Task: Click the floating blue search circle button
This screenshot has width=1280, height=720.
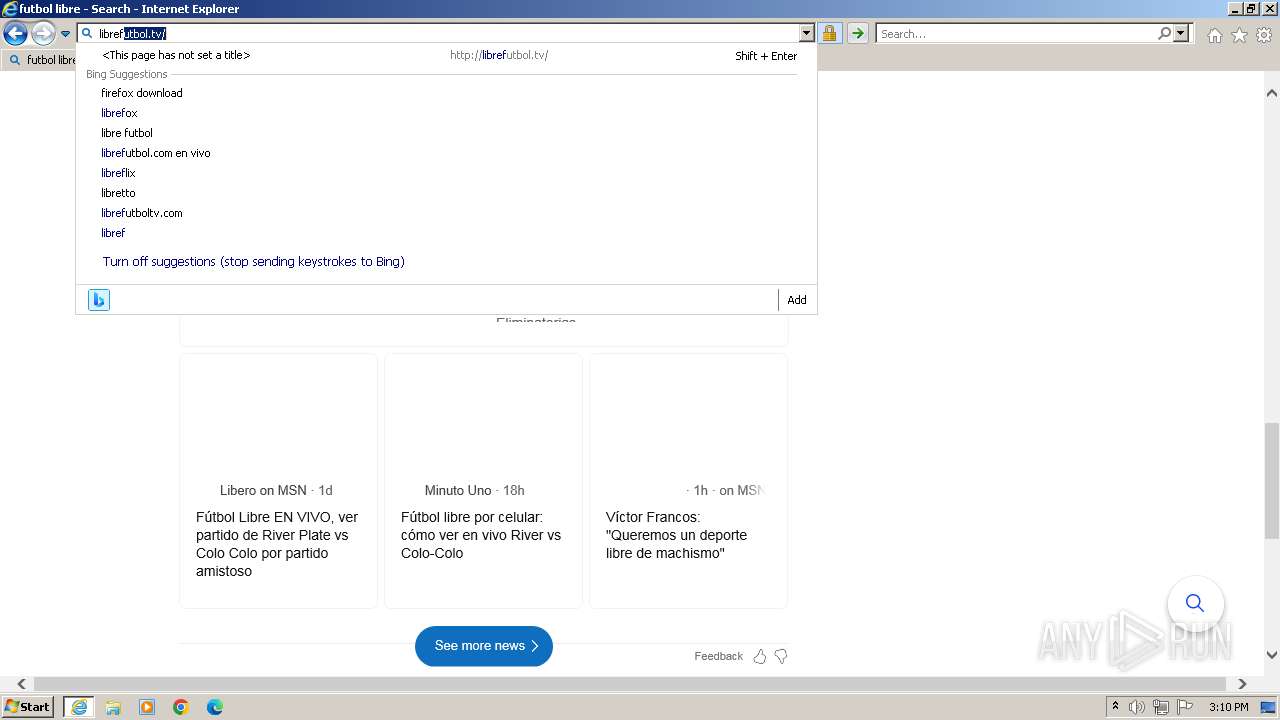Action: (1195, 603)
